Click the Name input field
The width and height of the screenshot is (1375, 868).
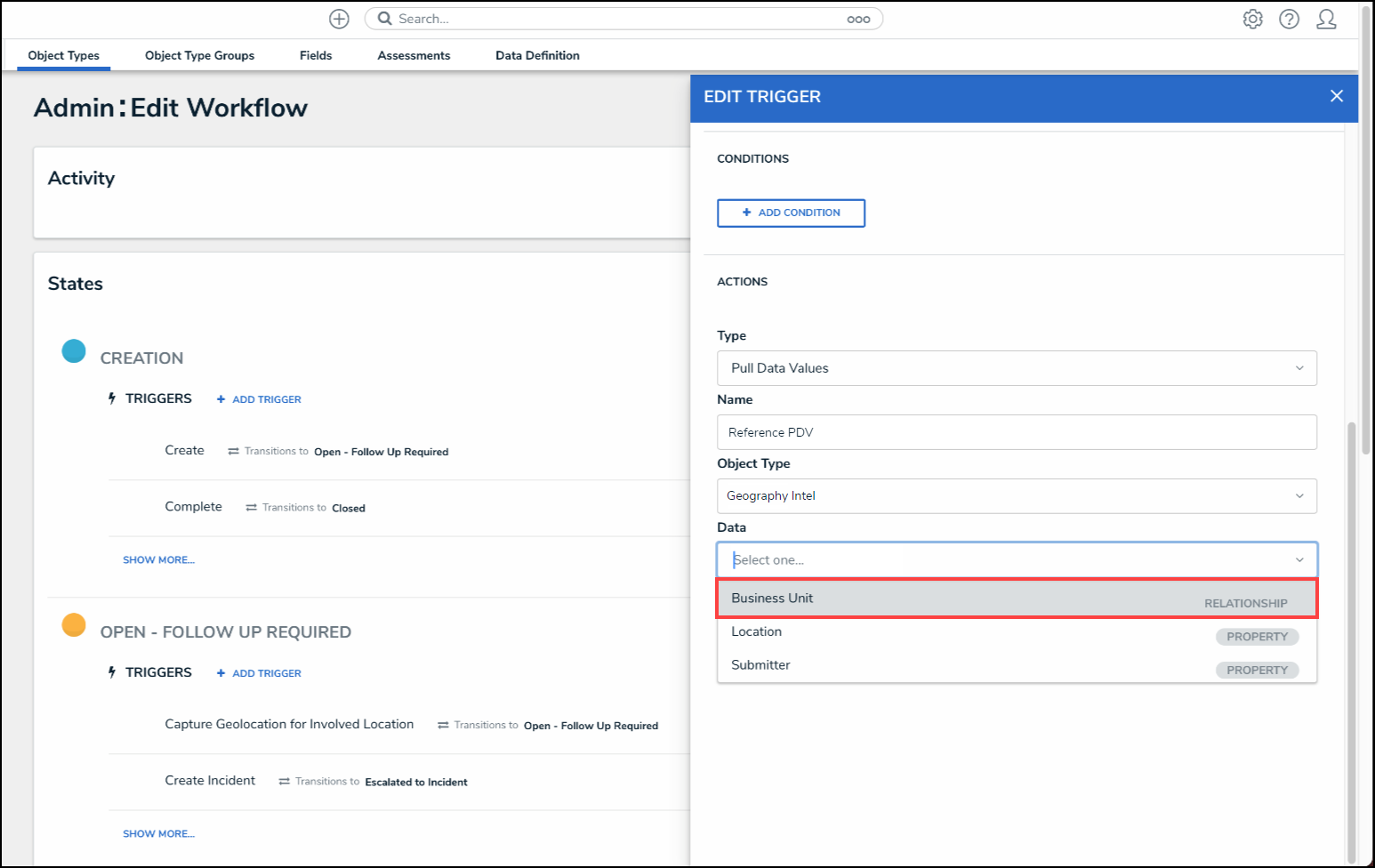pos(1016,432)
